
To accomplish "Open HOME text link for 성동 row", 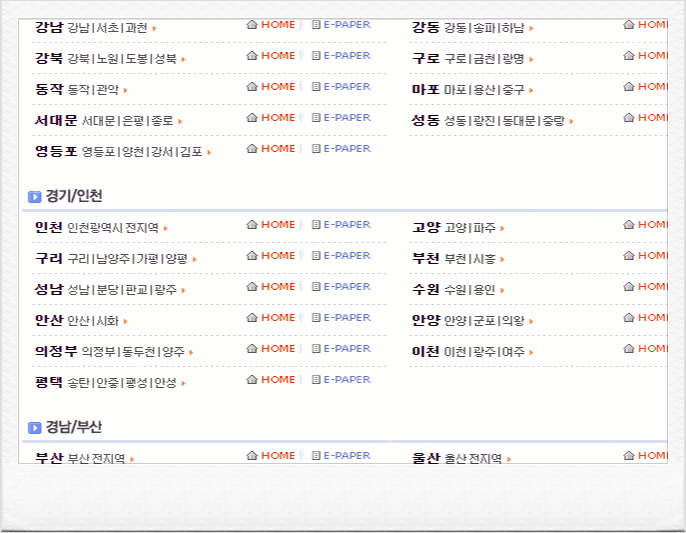I will tap(653, 118).
